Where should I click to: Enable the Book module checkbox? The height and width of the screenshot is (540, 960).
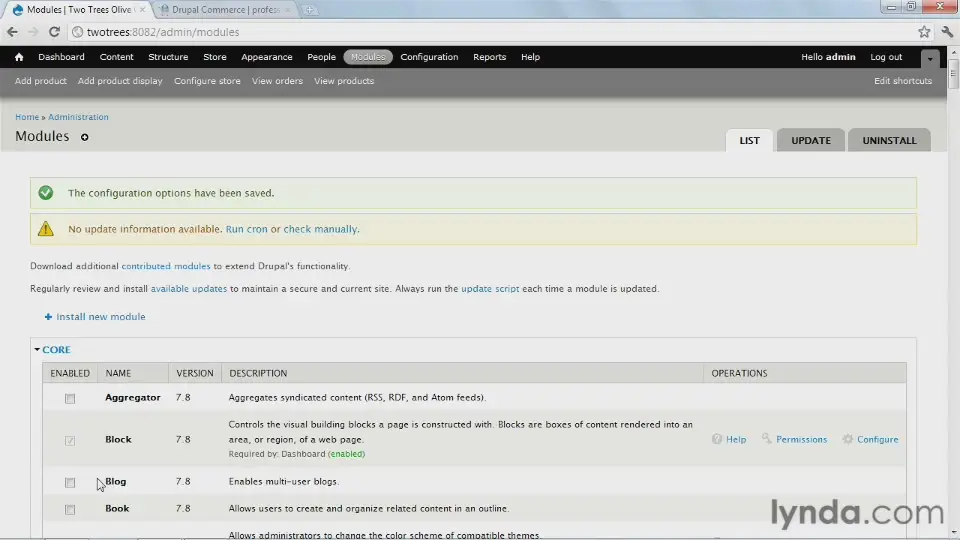(x=70, y=509)
